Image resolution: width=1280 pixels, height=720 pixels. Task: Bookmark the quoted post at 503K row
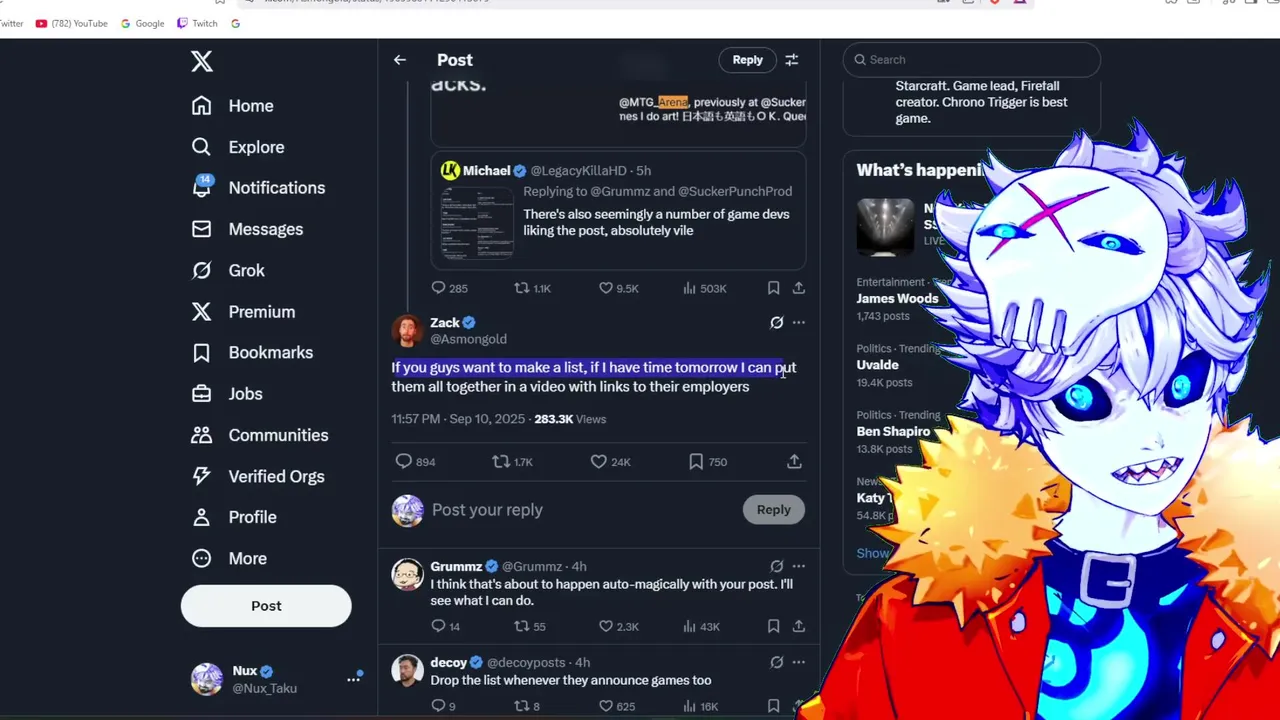coord(773,288)
